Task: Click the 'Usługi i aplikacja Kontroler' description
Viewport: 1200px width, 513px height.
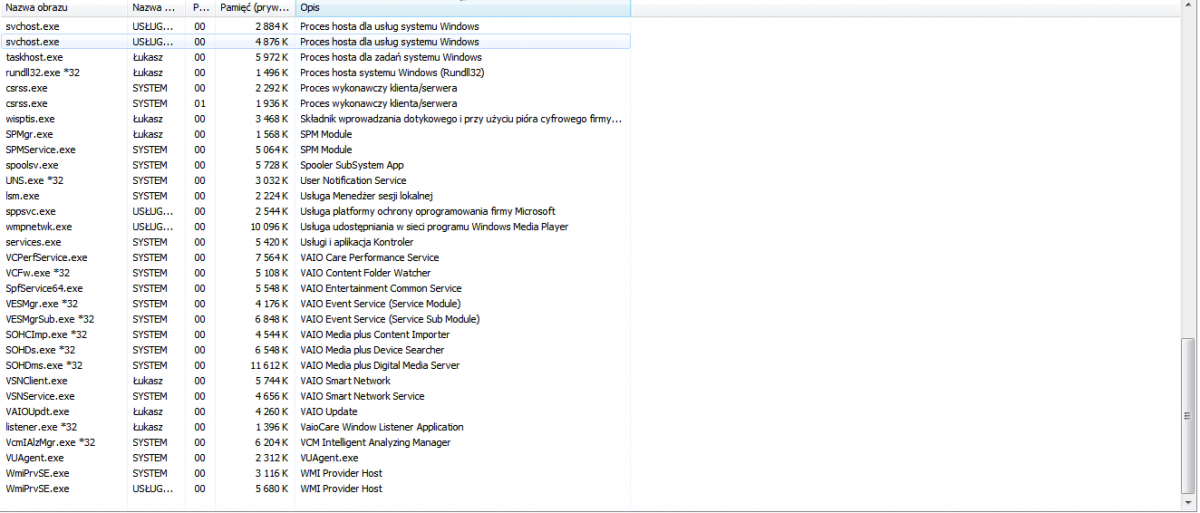Action: point(356,242)
